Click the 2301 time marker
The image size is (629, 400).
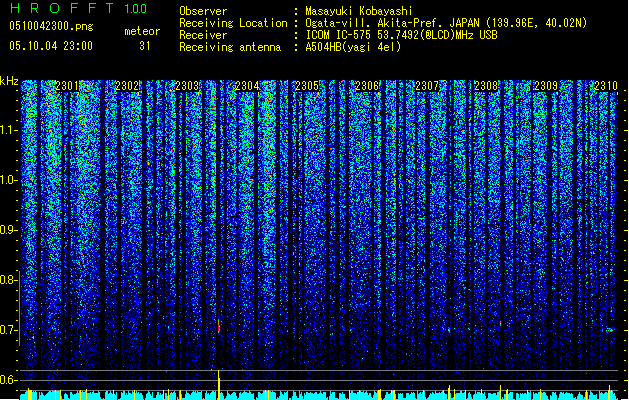[67, 86]
